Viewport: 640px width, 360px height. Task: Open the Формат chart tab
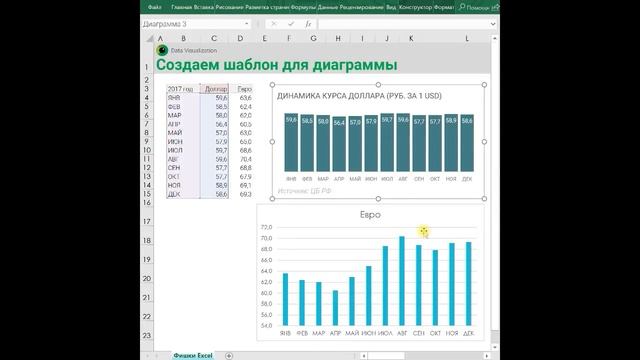click(443, 7)
